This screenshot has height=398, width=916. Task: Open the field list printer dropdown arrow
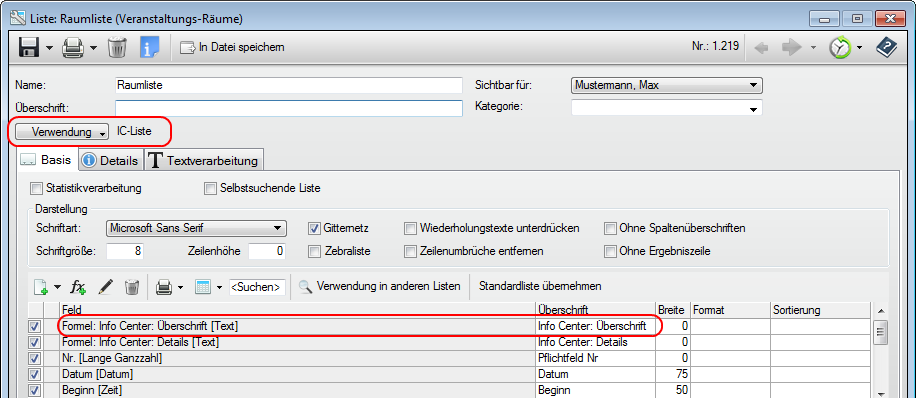click(181, 287)
